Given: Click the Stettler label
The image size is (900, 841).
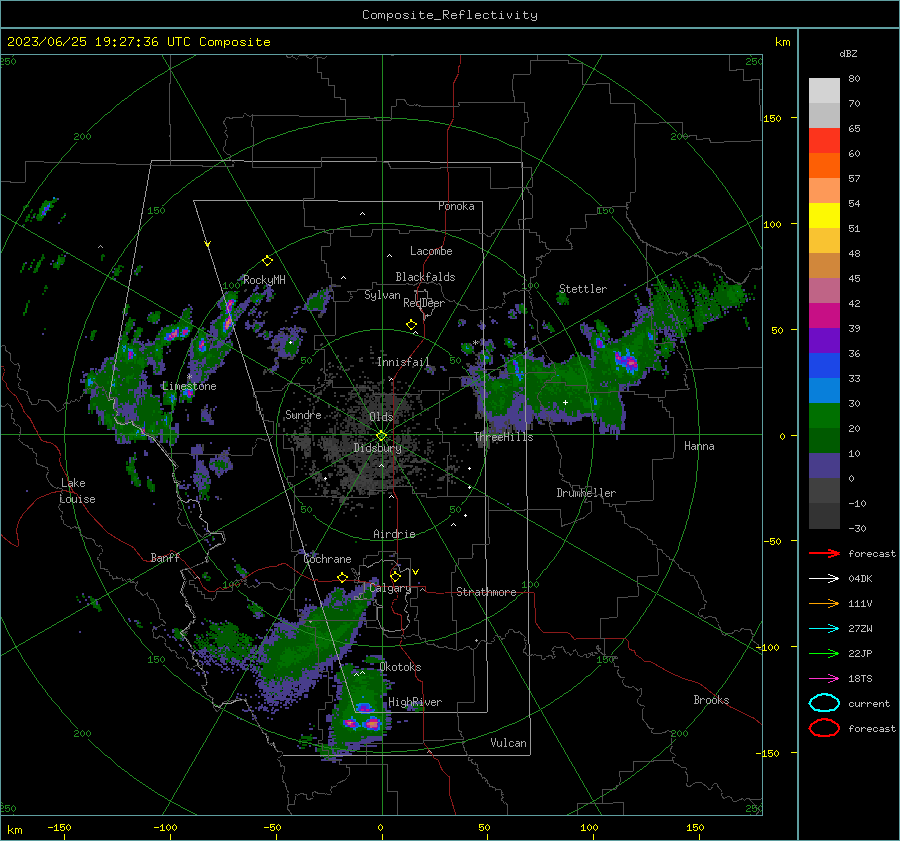Looking at the screenshot, I should click(x=583, y=289).
